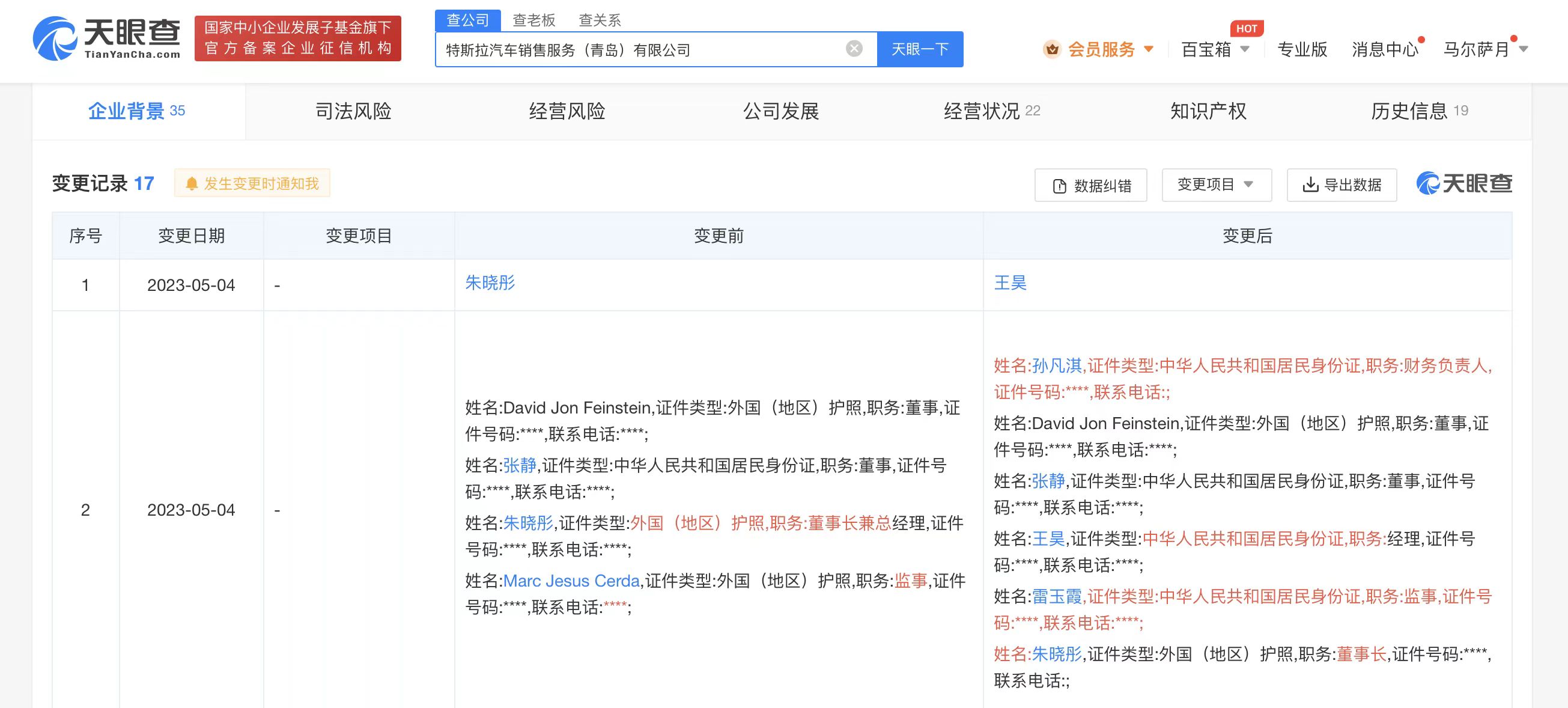Image resolution: width=1568 pixels, height=708 pixels.
Task: Click the 数据纠错 button
Action: (1091, 185)
